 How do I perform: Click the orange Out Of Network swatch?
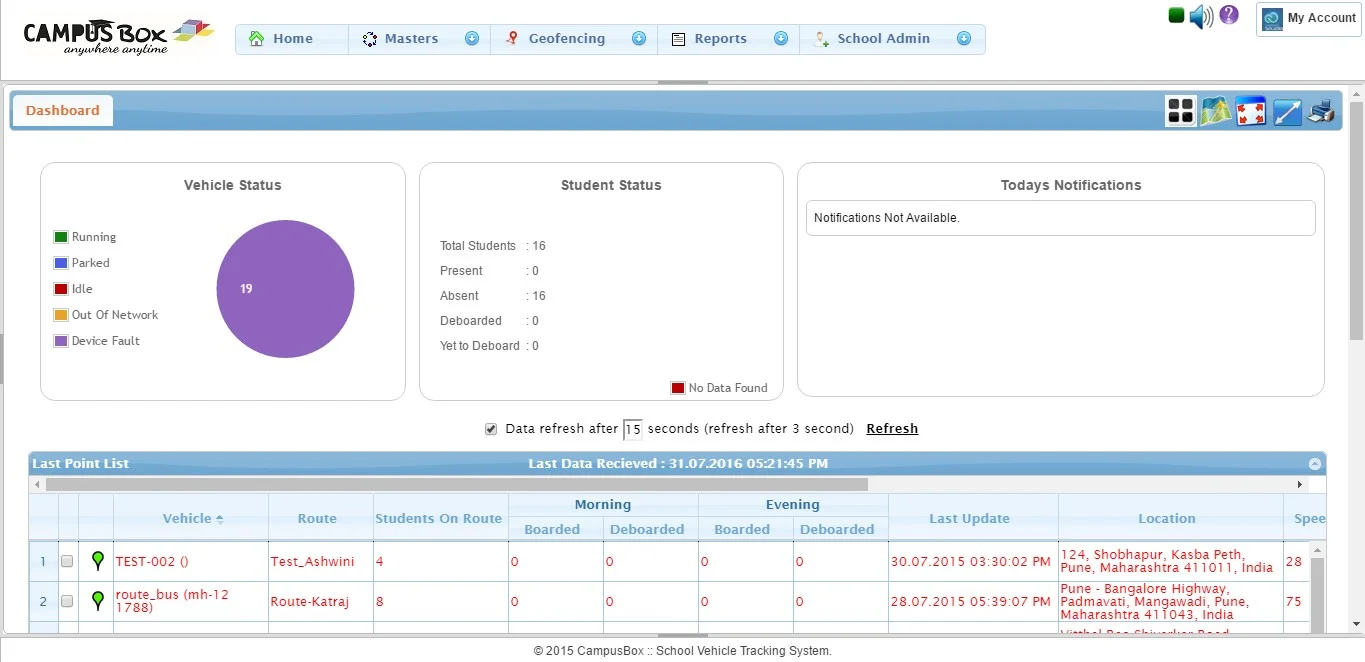pos(61,315)
